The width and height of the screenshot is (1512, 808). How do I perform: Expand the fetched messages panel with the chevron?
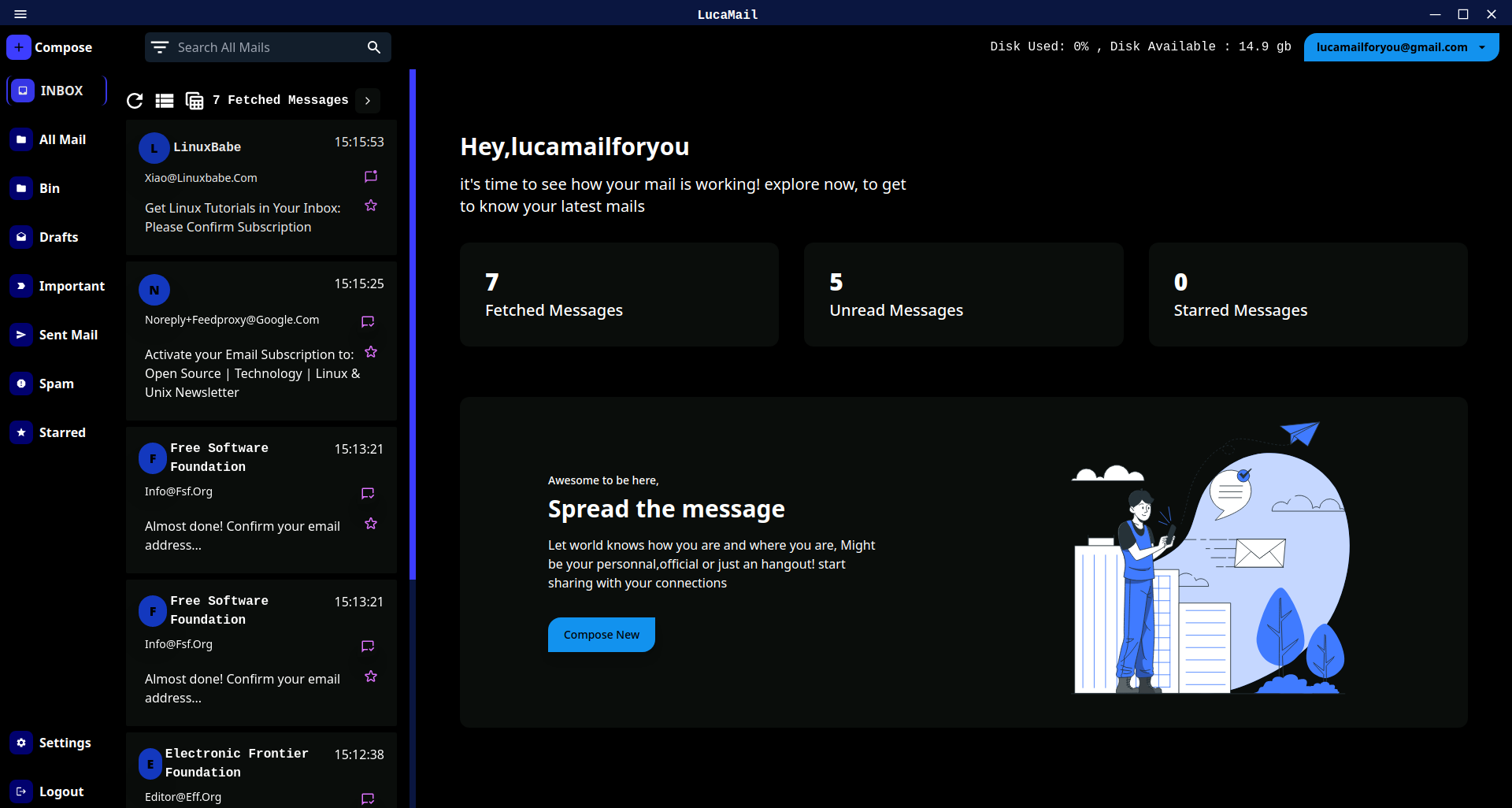click(x=367, y=101)
